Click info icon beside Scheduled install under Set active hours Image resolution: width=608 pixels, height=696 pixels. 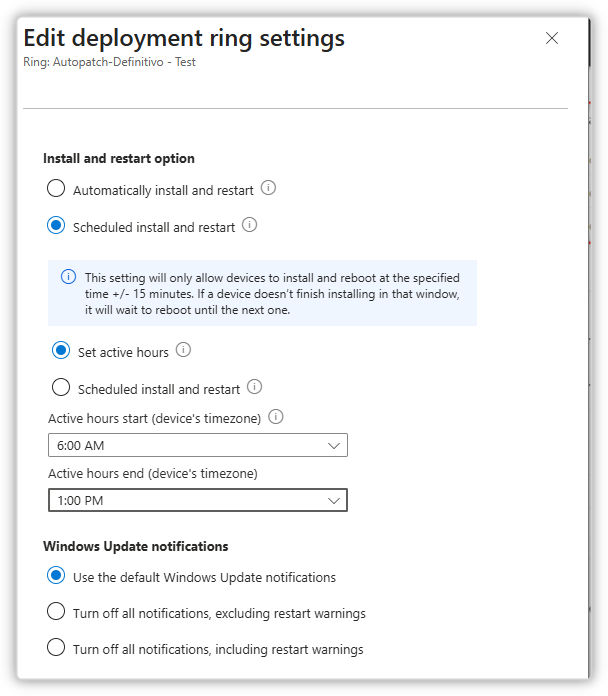pyautogui.click(x=255, y=387)
